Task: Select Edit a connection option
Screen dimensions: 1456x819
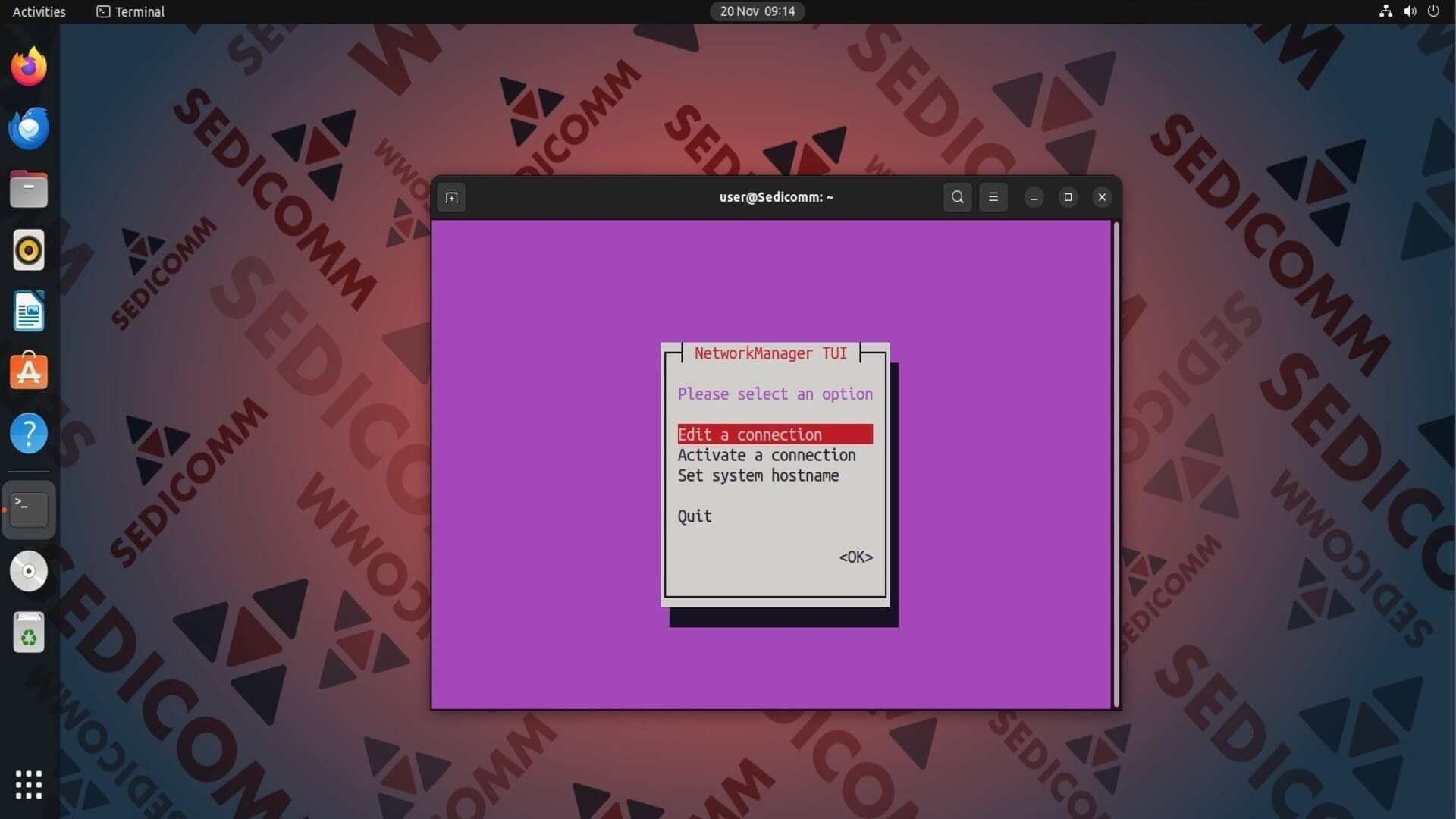Action: 775,435
